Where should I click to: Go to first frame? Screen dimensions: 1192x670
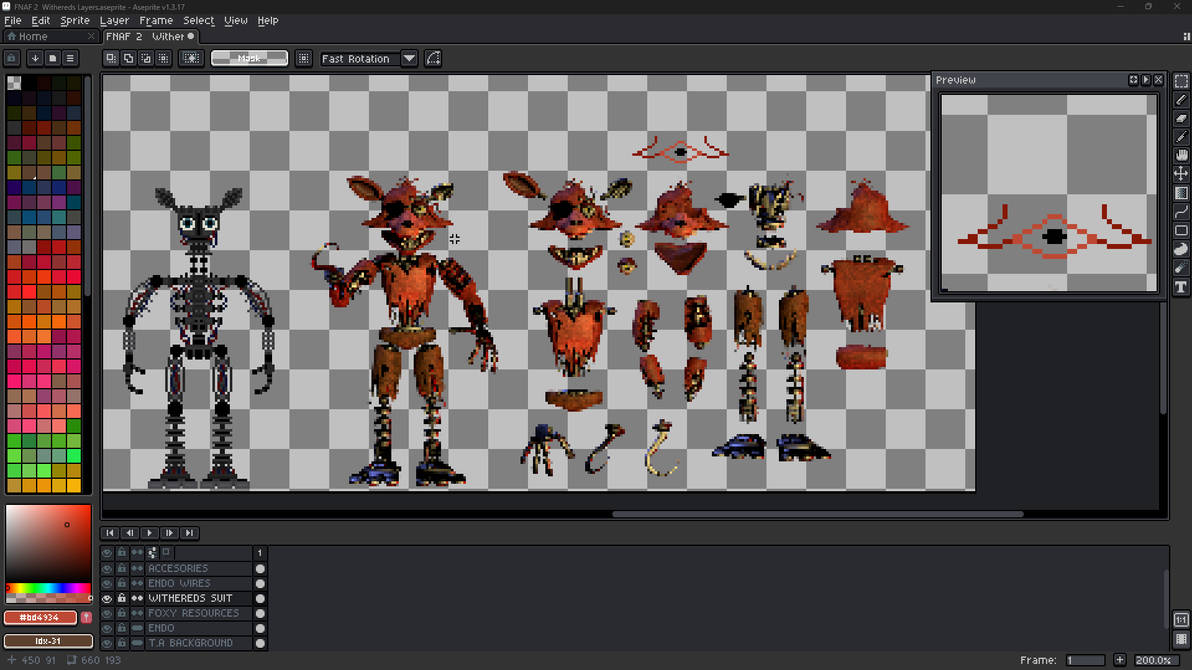(109, 533)
